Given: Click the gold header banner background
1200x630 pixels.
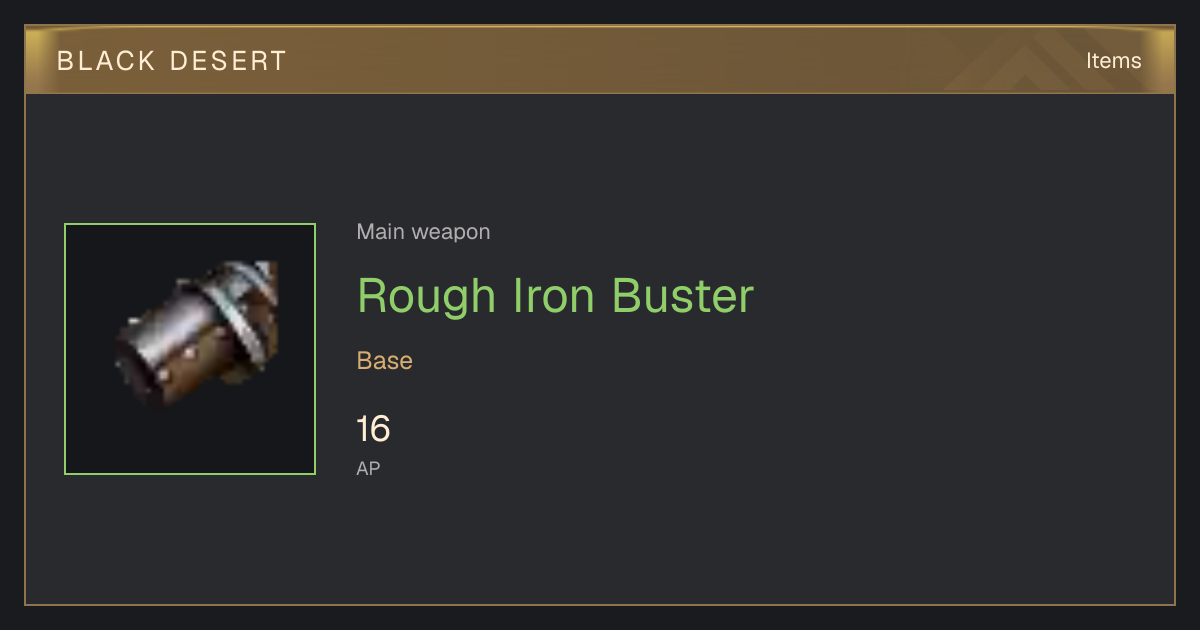Looking at the screenshot, I should [600, 60].
